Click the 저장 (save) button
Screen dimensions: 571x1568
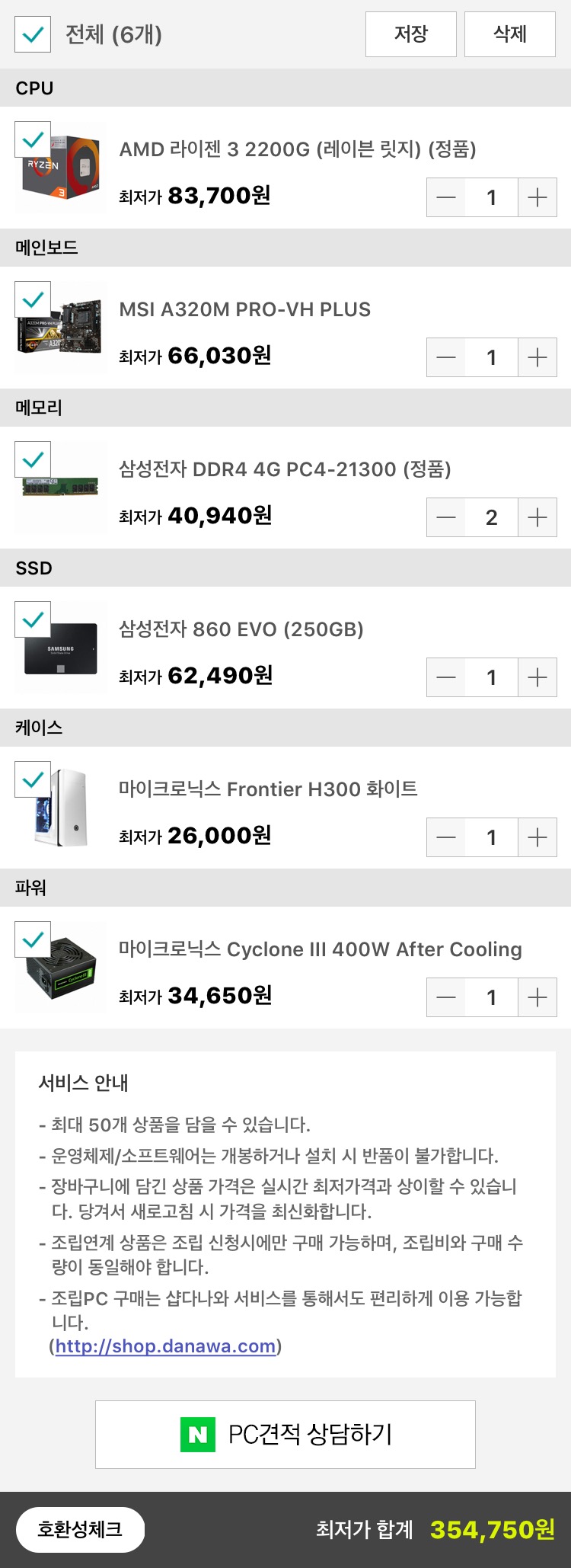click(411, 34)
